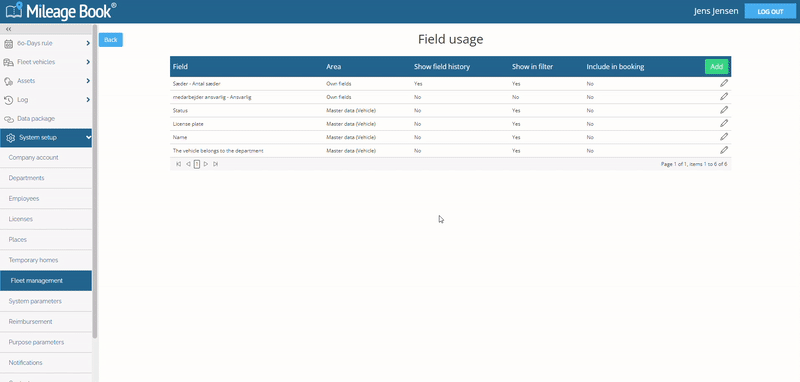Expand the Assets submenu arrow

click(88, 81)
